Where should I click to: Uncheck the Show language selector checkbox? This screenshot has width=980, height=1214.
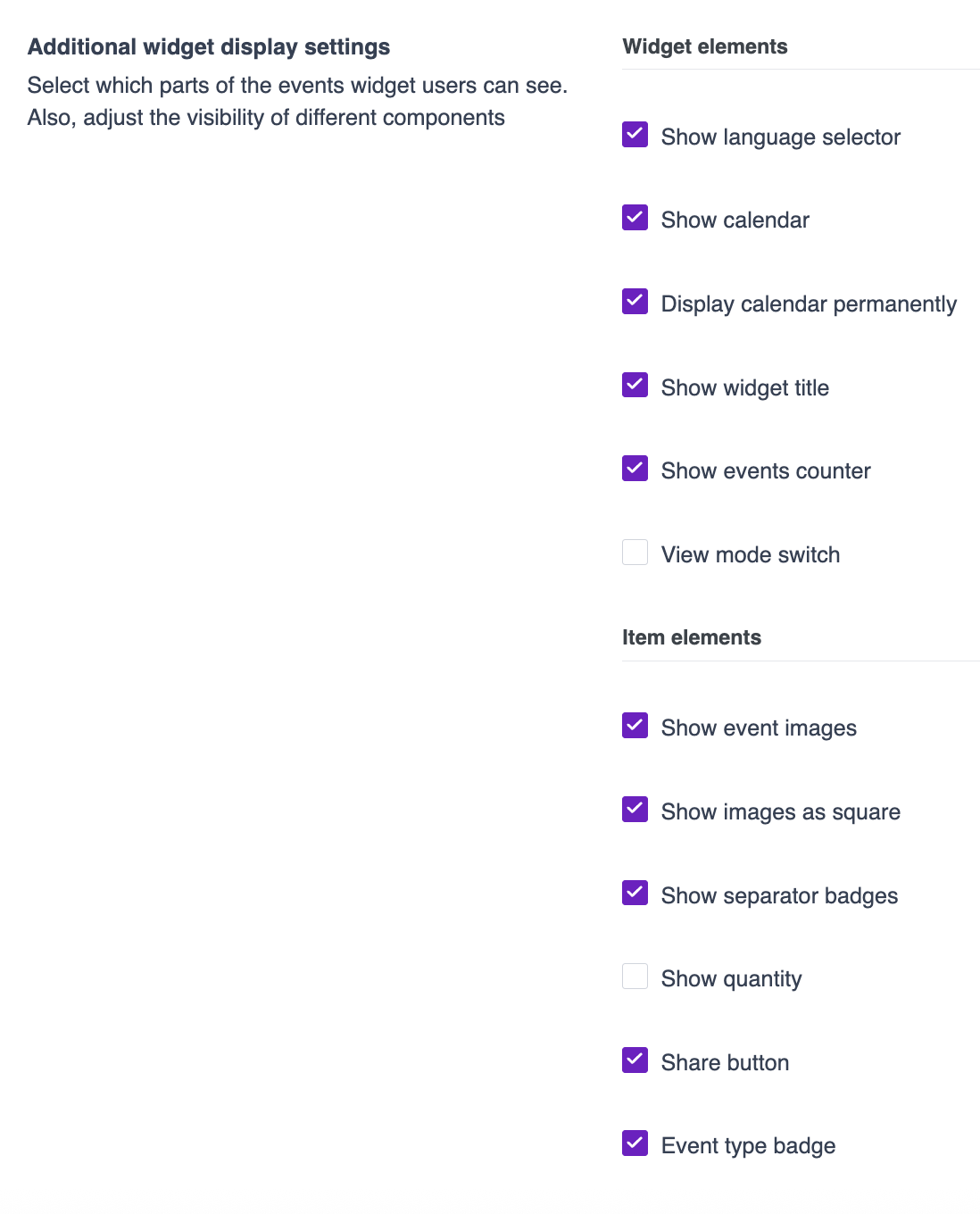635,135
